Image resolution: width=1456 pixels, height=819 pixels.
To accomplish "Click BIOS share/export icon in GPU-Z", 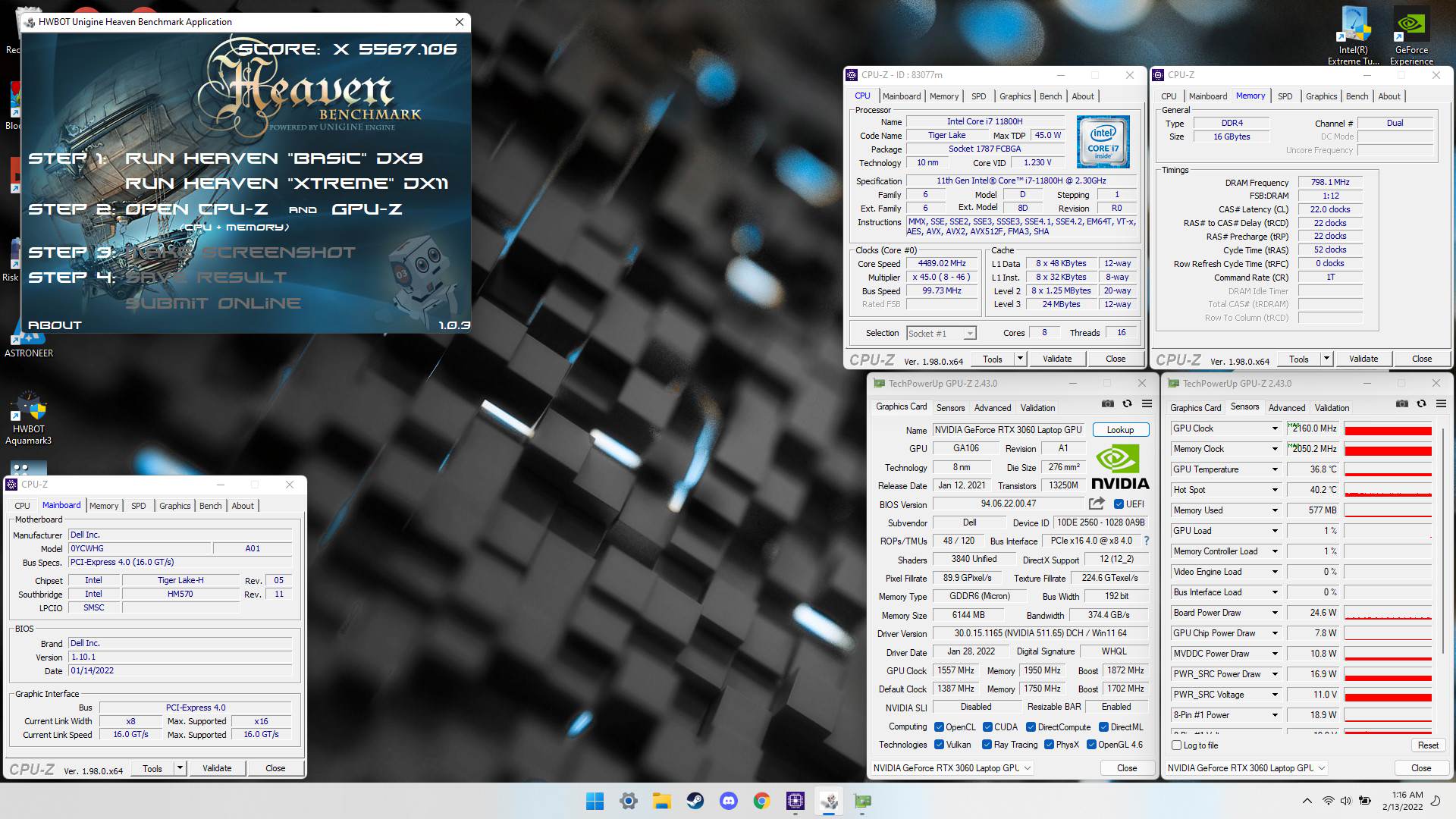I will pyautogui.click(x=1096, y=504).
